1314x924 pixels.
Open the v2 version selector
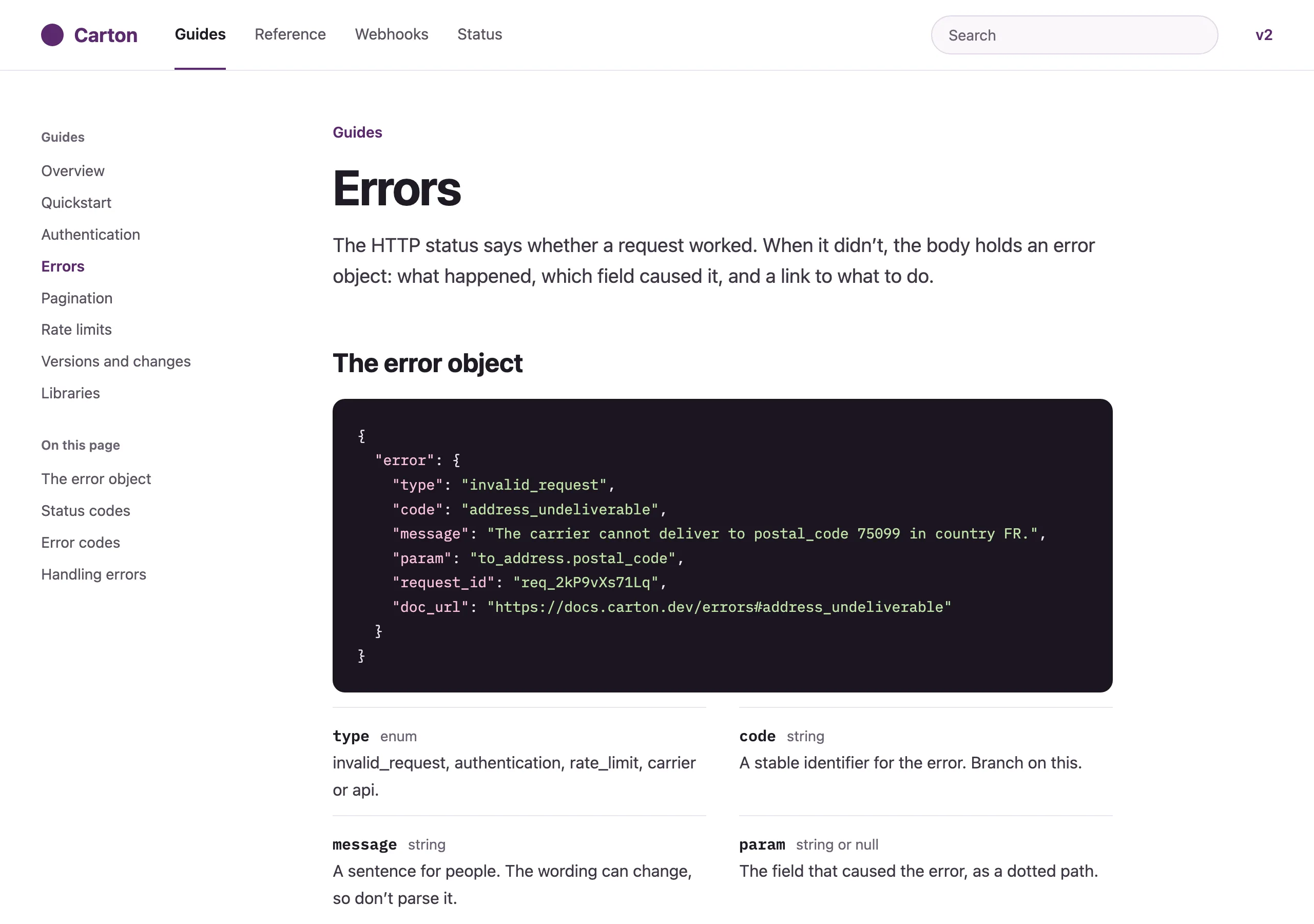click(x=1264, y=35)
